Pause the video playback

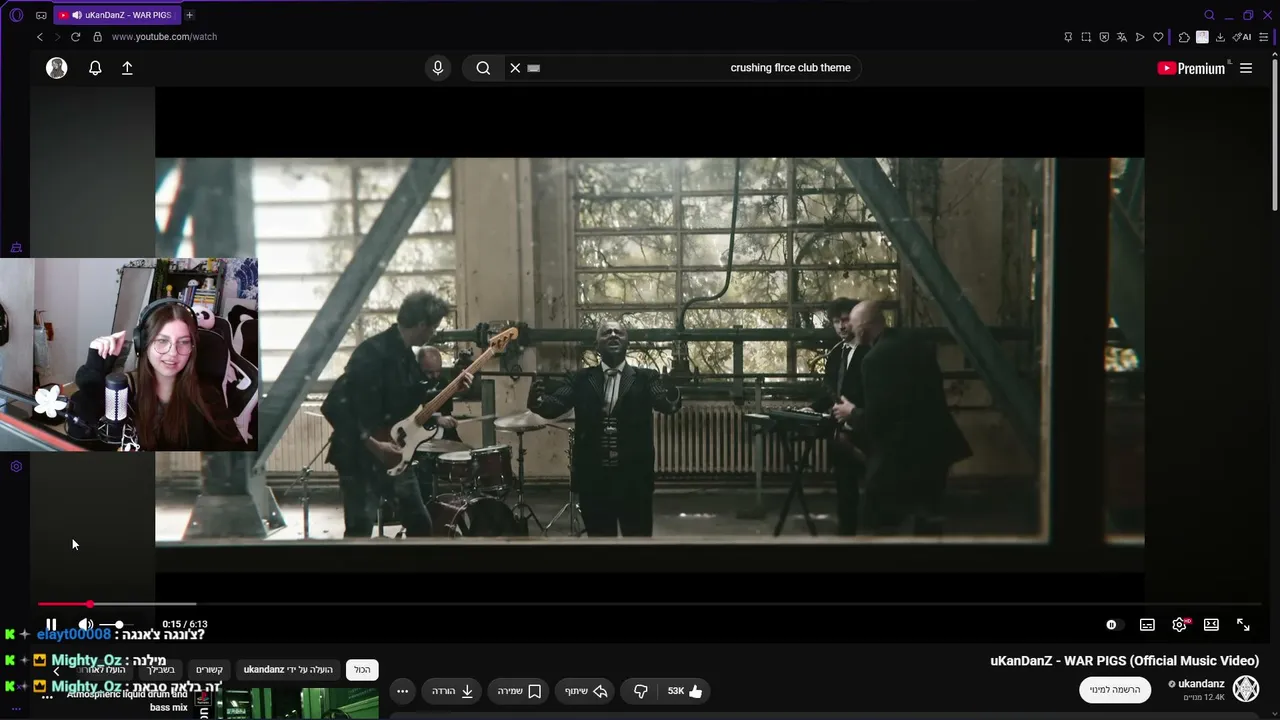click(51, 625)
